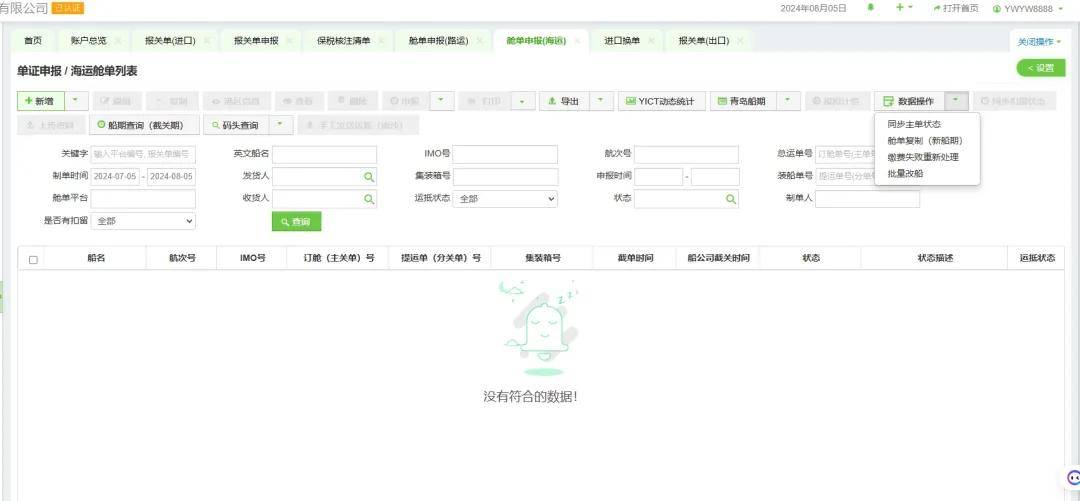Open the 是否有扣留 dropdown
Screen dimensions: 1080x501
[x=143, y=221]
